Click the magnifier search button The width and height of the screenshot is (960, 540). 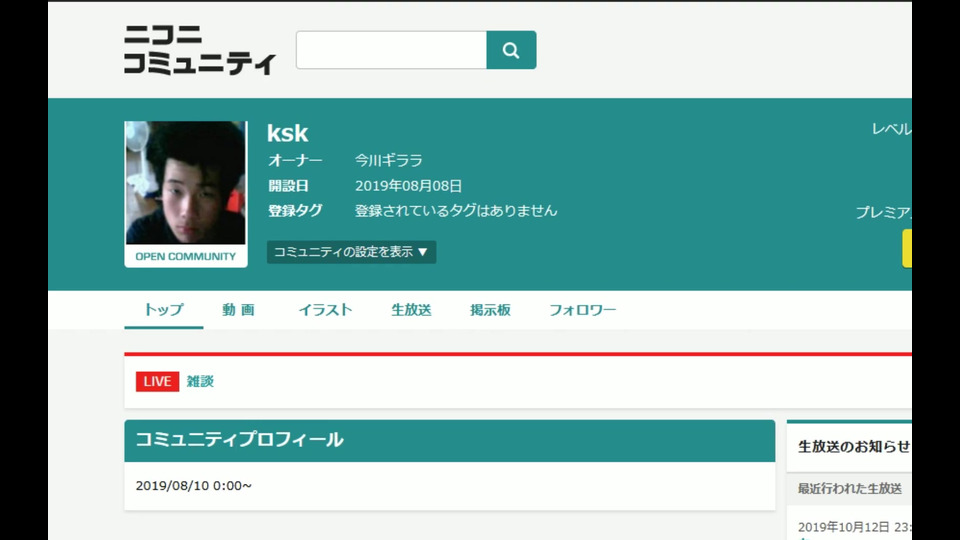[511, 50]
